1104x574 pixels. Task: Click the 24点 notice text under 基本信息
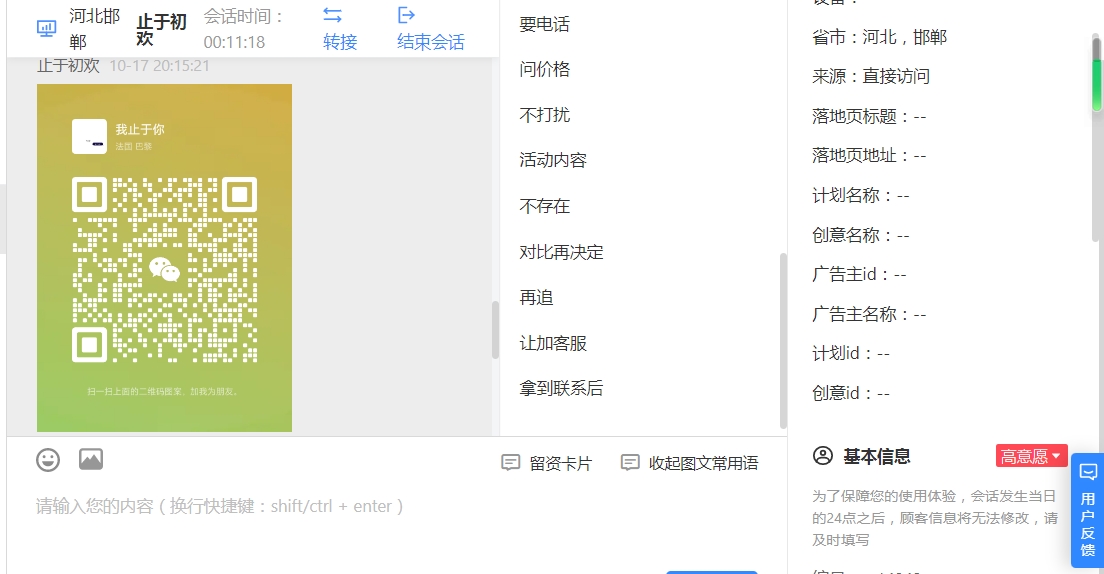click(935, 518)
